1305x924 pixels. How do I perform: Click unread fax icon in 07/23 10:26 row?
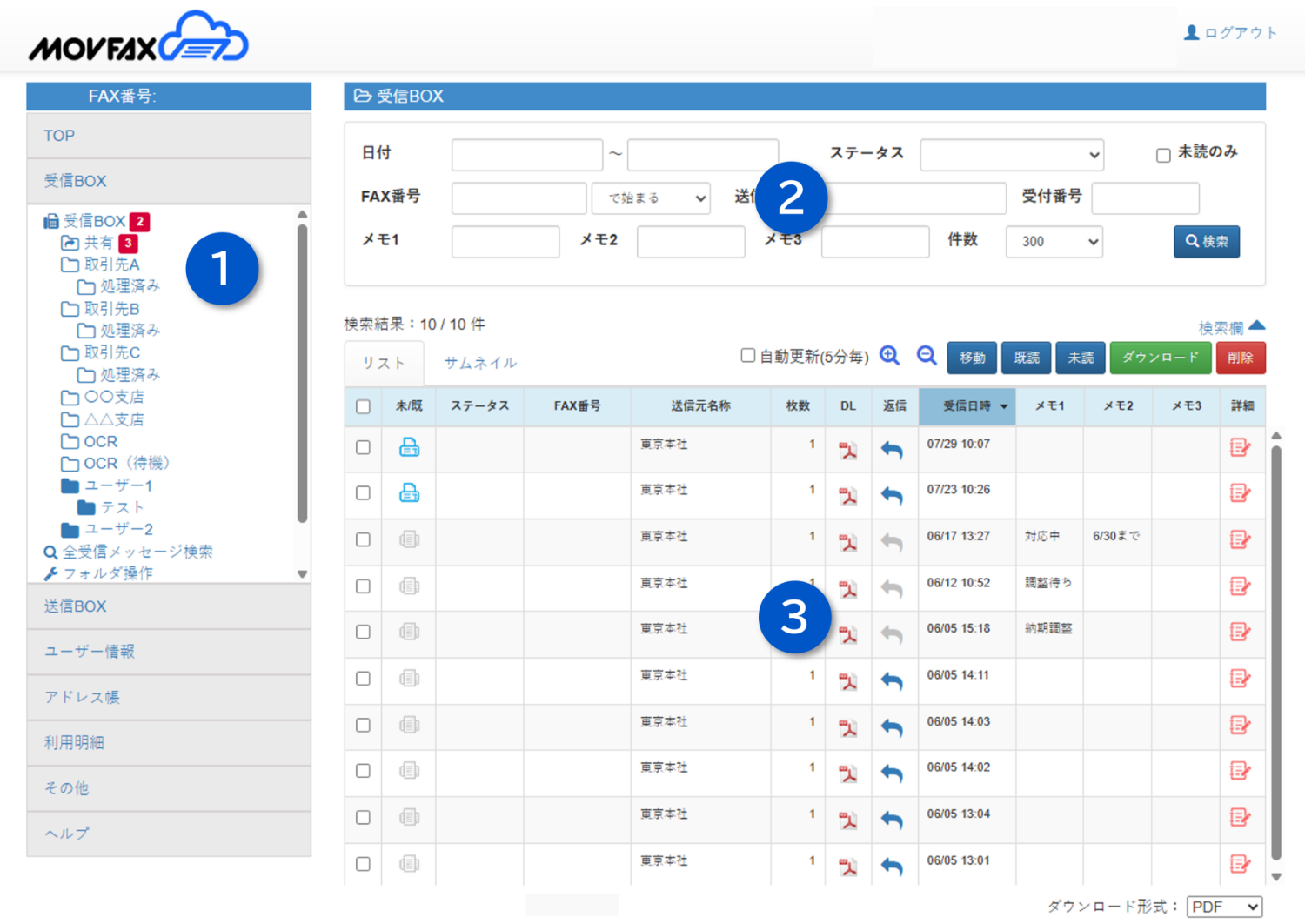409,492
